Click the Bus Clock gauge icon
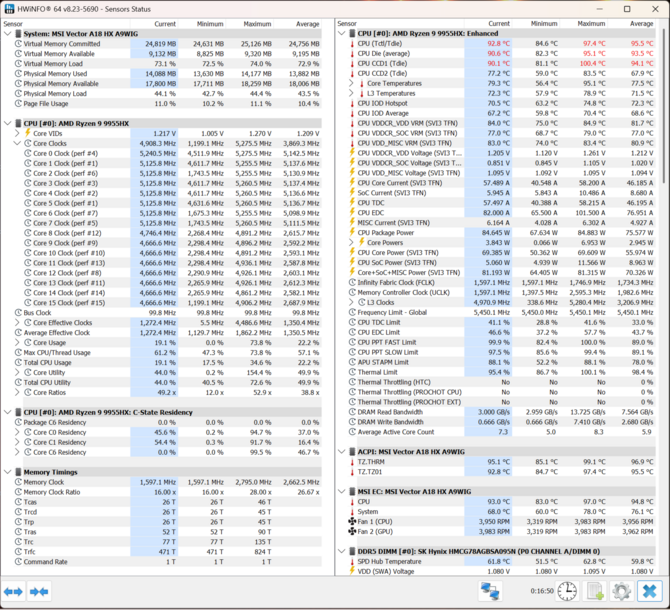This screenshot has height=610, width=670. [x=18, y=313]
